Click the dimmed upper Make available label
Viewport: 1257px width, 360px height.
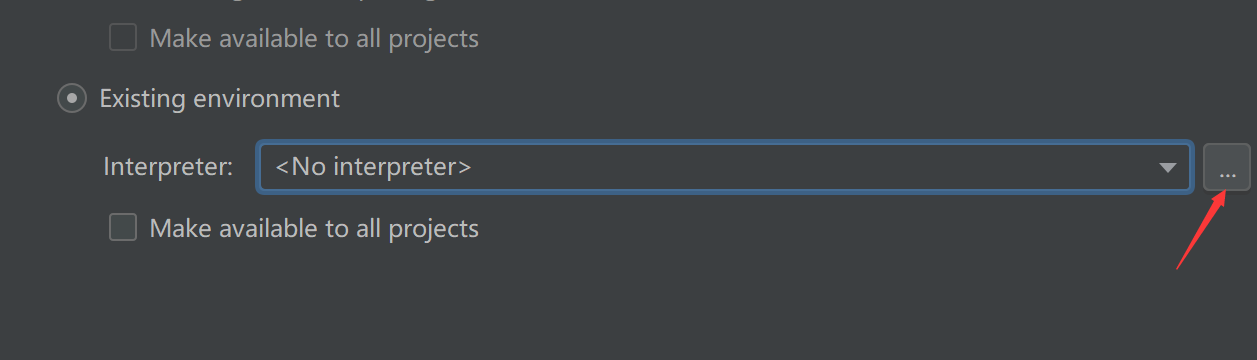coord(314,38)
